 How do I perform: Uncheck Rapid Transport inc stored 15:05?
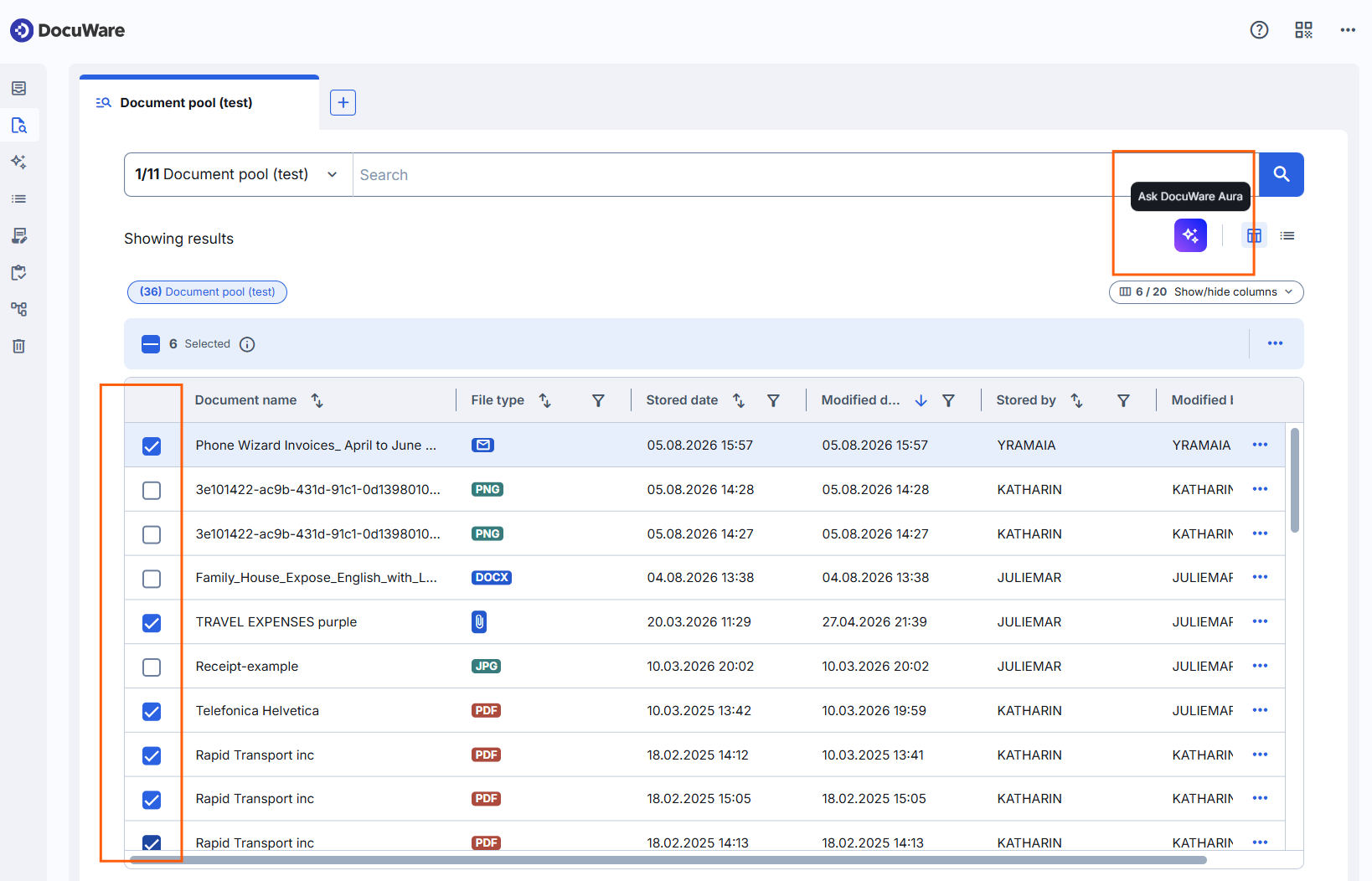[152, 800]
